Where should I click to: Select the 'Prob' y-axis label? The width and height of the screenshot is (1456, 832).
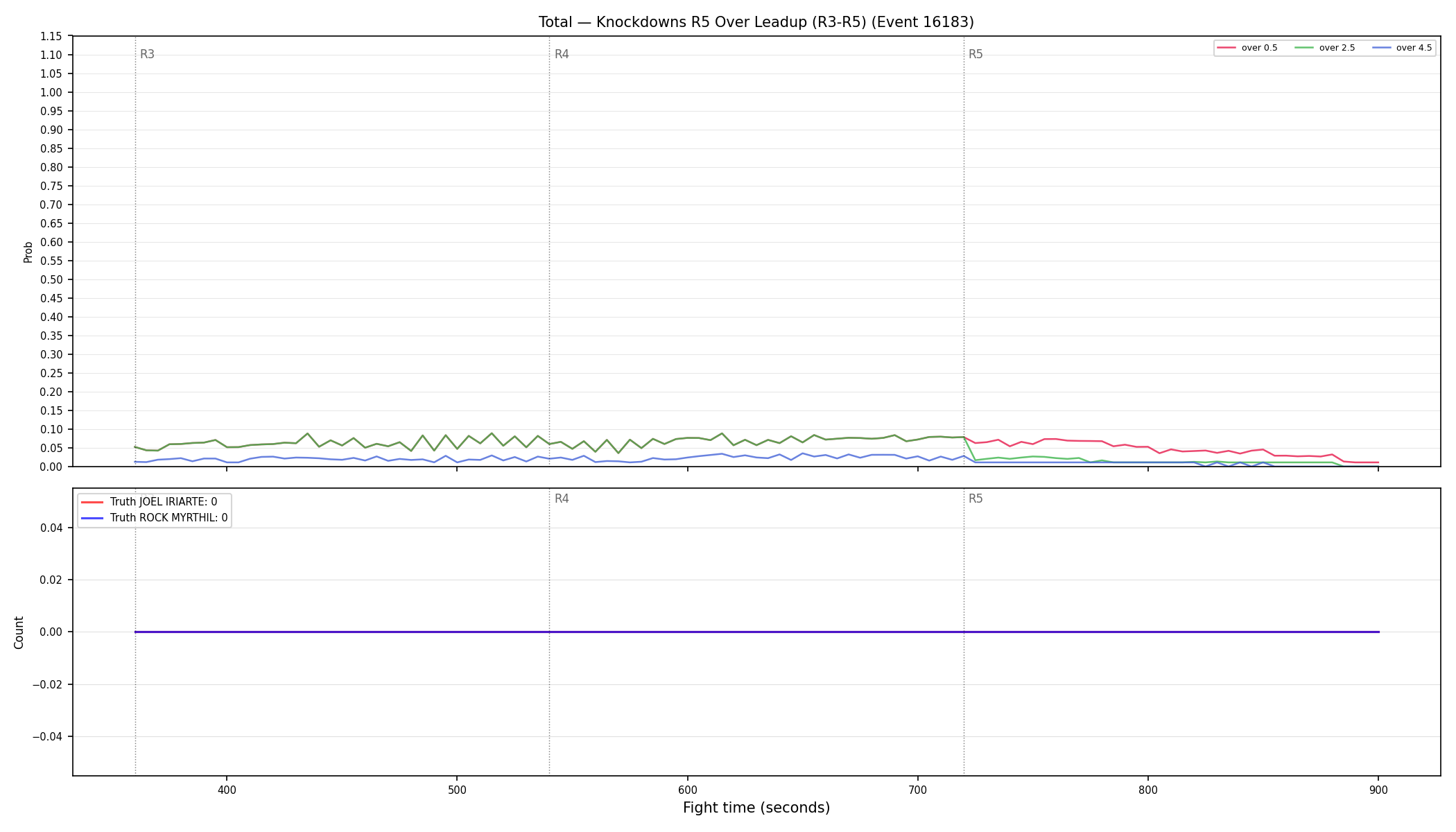click(x=28, y=252)
